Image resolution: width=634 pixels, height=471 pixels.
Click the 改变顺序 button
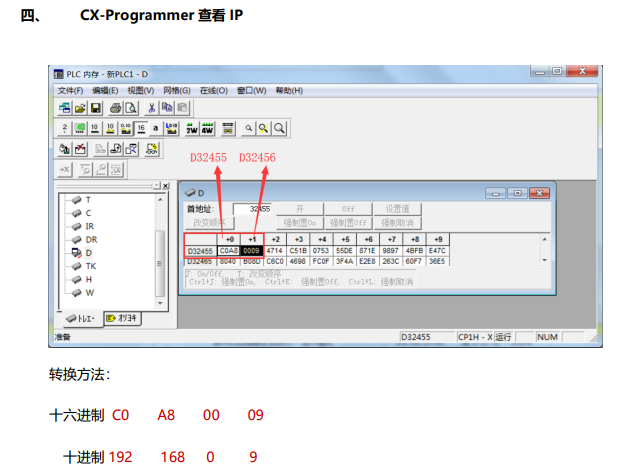(x=210, y=223)
